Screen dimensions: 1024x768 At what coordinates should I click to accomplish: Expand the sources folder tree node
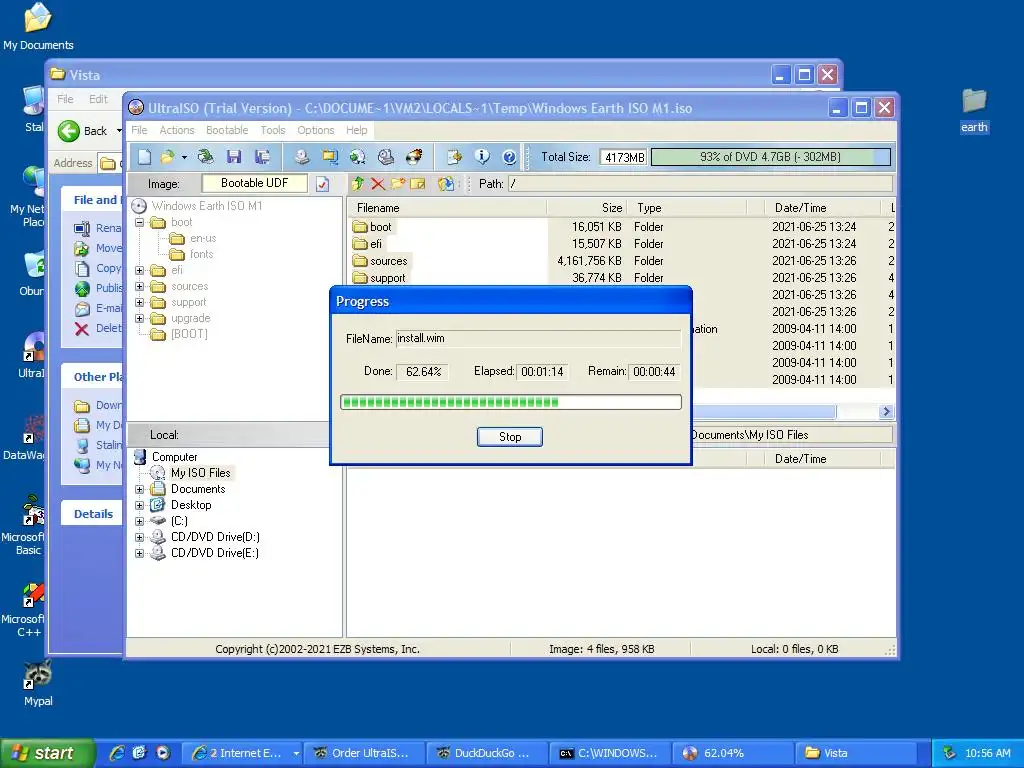(139, 286)
